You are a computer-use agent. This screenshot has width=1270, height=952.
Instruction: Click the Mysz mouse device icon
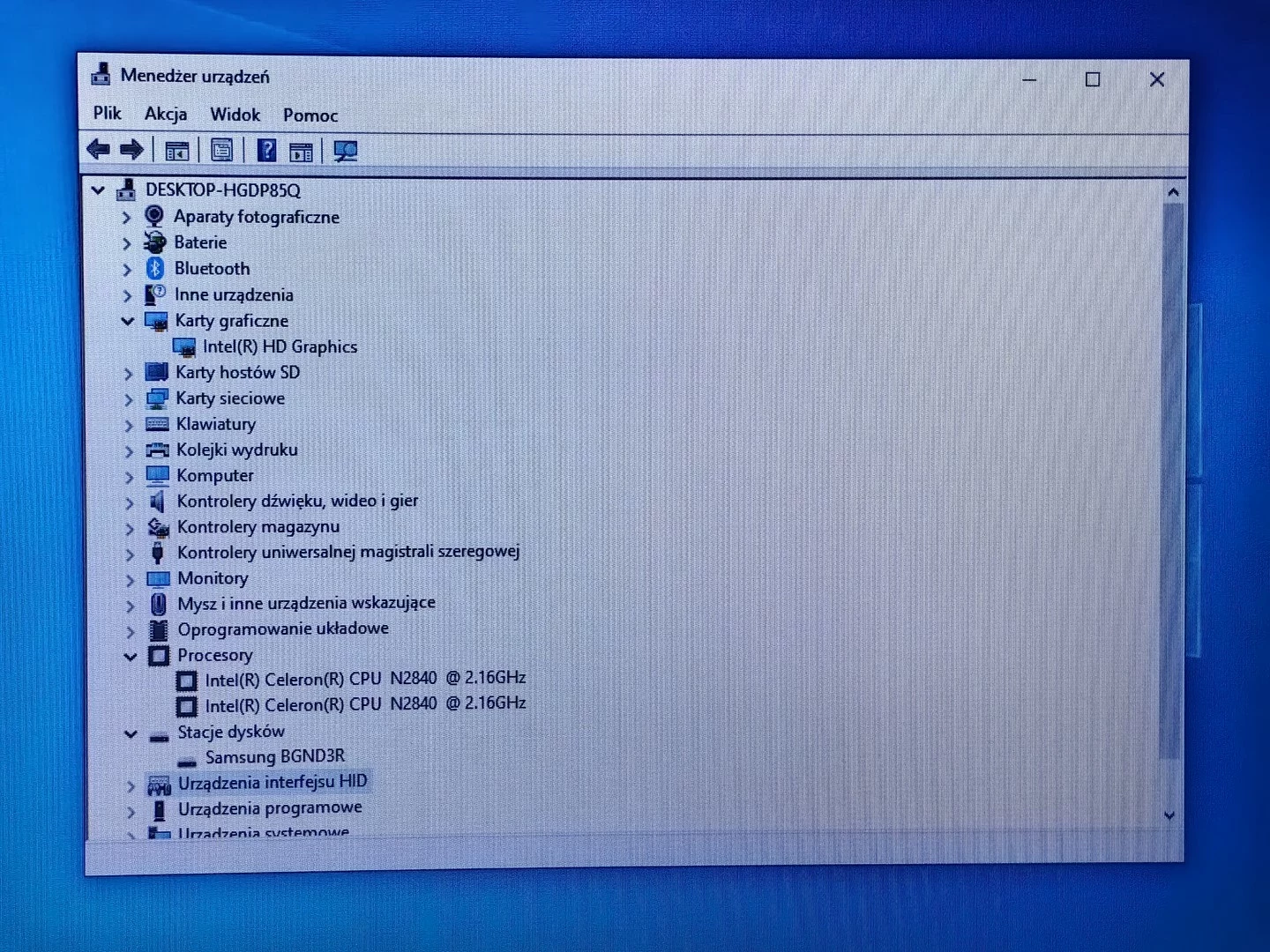159,604
